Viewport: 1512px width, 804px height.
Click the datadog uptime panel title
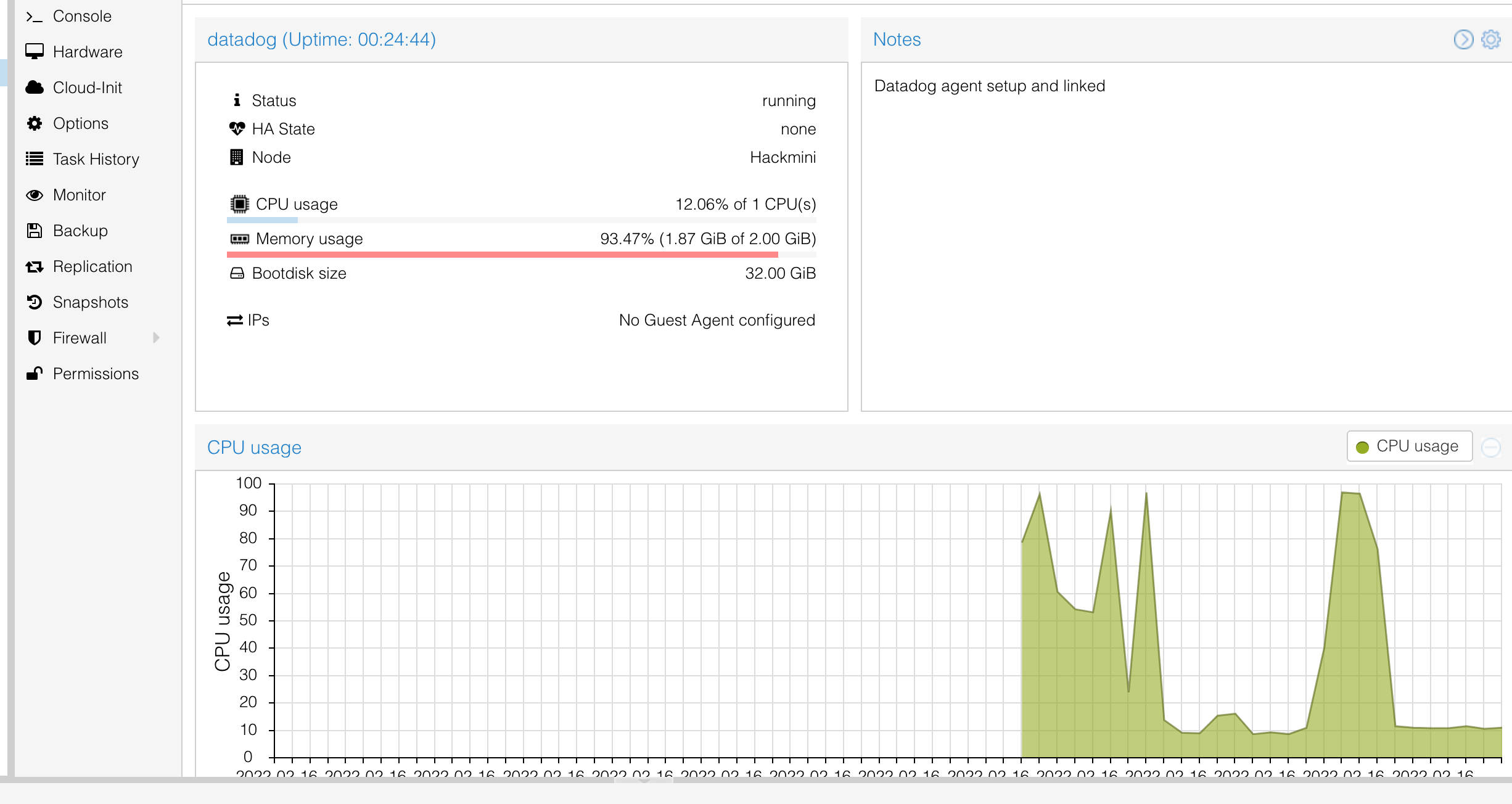tap(321, 39)
